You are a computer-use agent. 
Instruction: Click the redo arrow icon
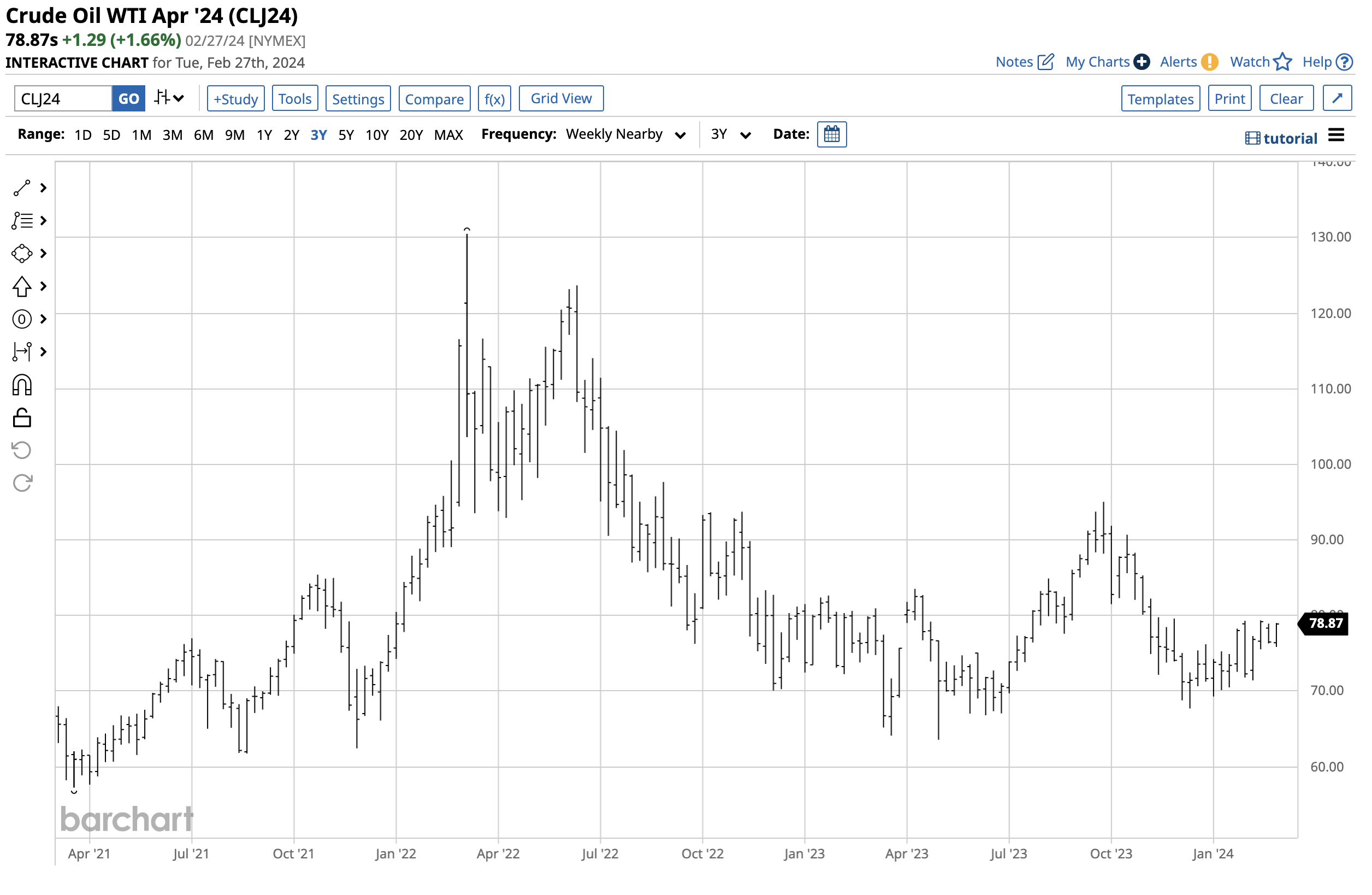coord(22,483)
